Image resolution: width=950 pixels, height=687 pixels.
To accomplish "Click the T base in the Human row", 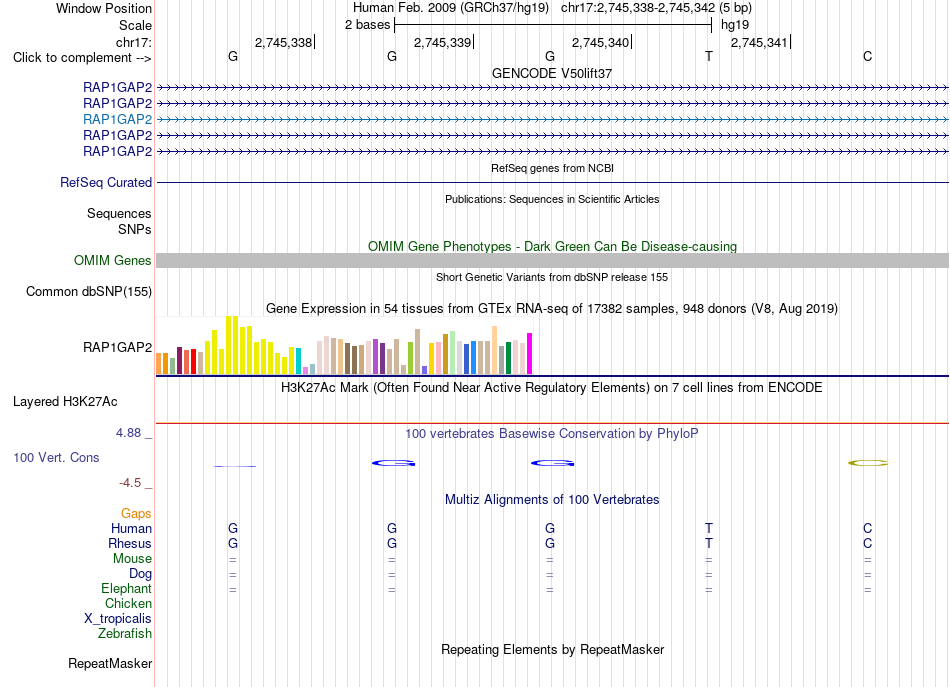I will tap(709, 528).
